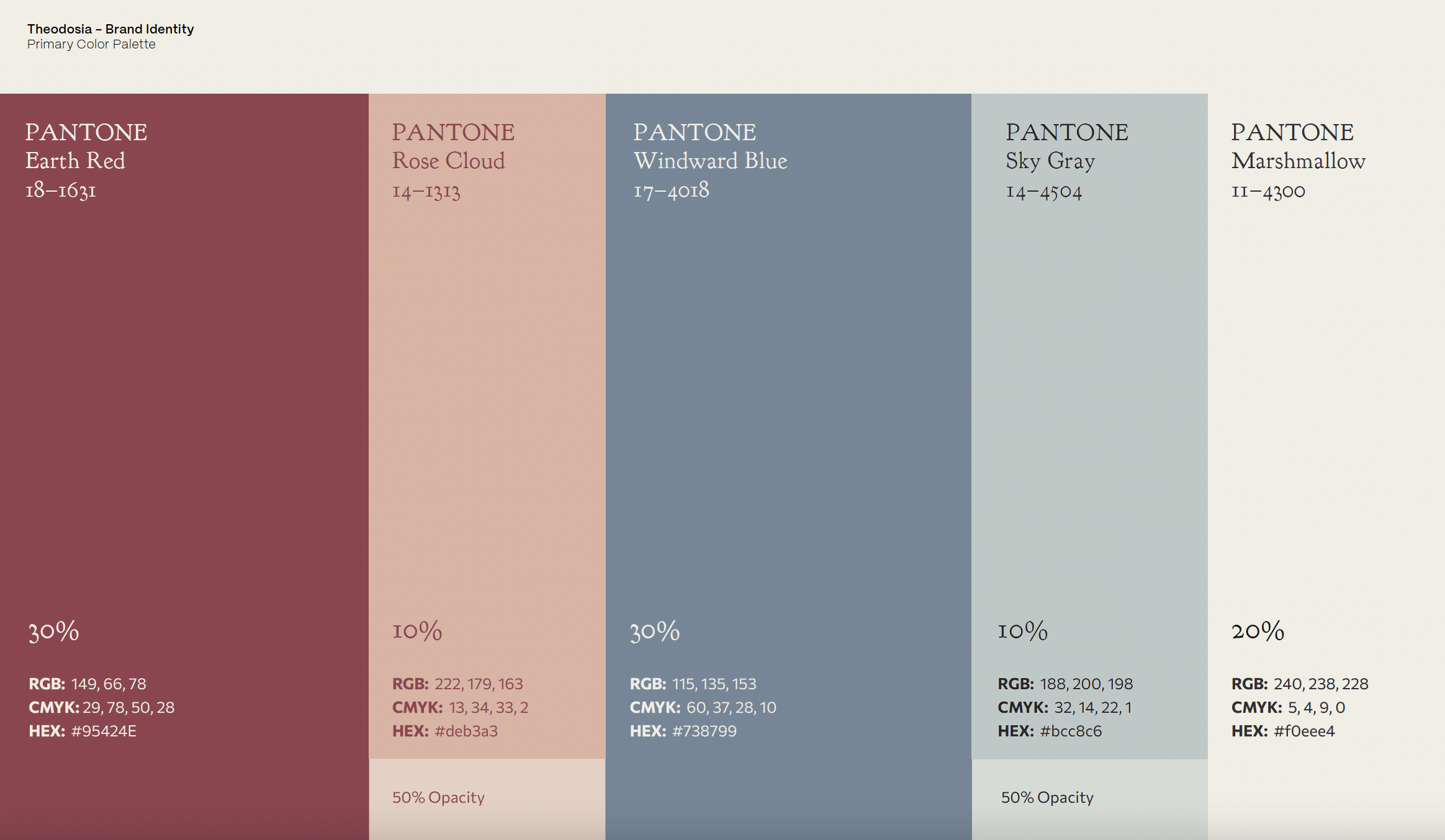Click CMYK value '60, 37, 28, 10'
This screenshot has width=1445, height=840.
731,707
